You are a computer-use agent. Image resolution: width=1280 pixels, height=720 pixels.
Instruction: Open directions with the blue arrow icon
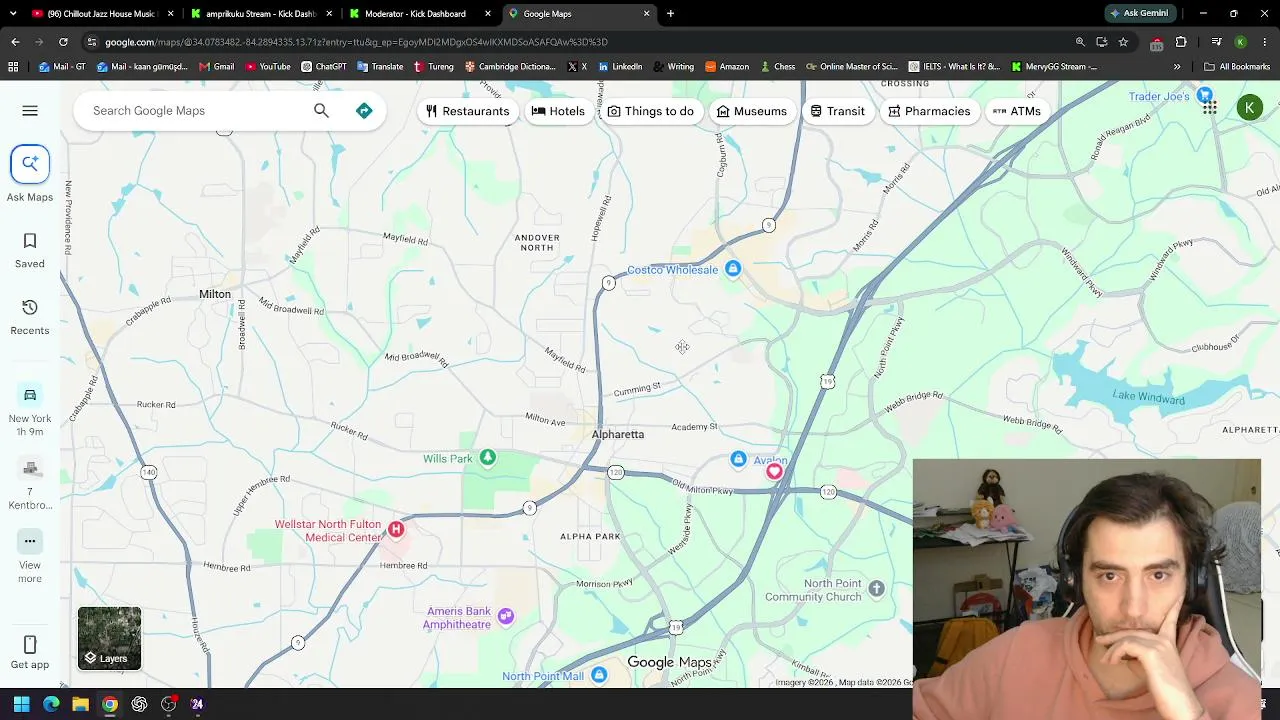coord(364,111)
